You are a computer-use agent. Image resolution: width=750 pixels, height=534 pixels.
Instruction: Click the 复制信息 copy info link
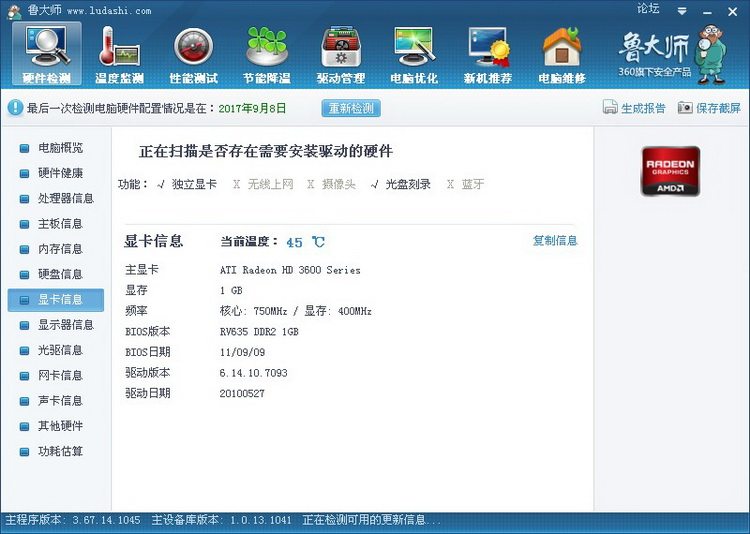(555, 240)
